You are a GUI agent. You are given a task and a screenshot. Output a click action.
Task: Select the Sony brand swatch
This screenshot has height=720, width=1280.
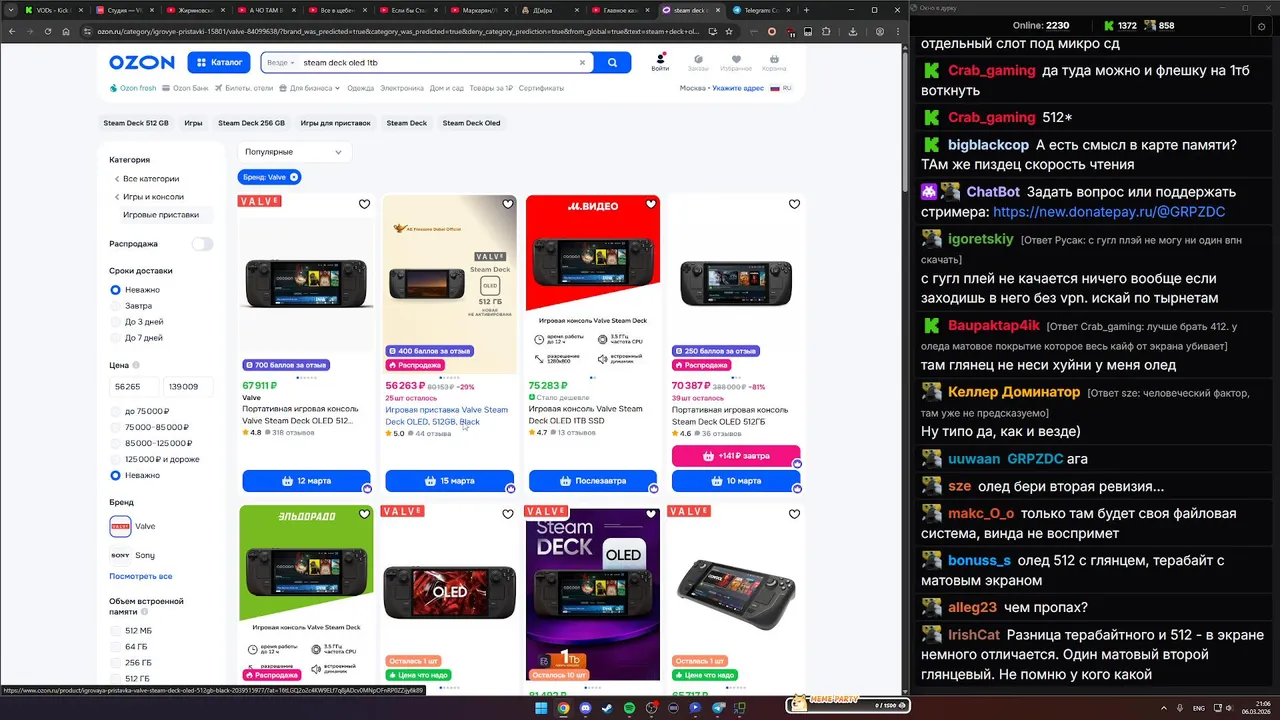click(120, 555)
